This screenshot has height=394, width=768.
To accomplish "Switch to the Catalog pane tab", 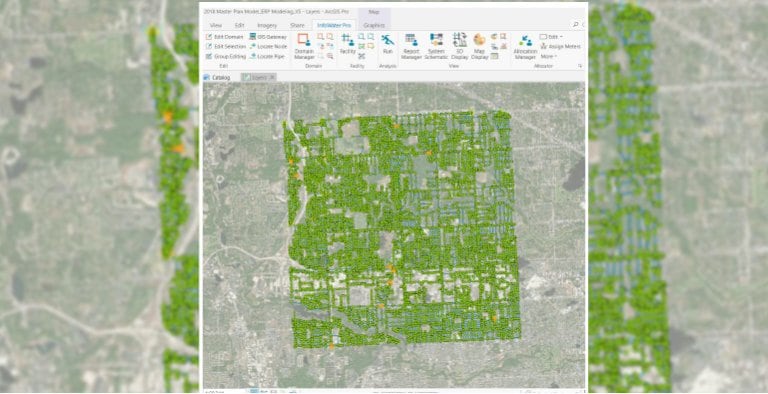I will coord(217,77).
